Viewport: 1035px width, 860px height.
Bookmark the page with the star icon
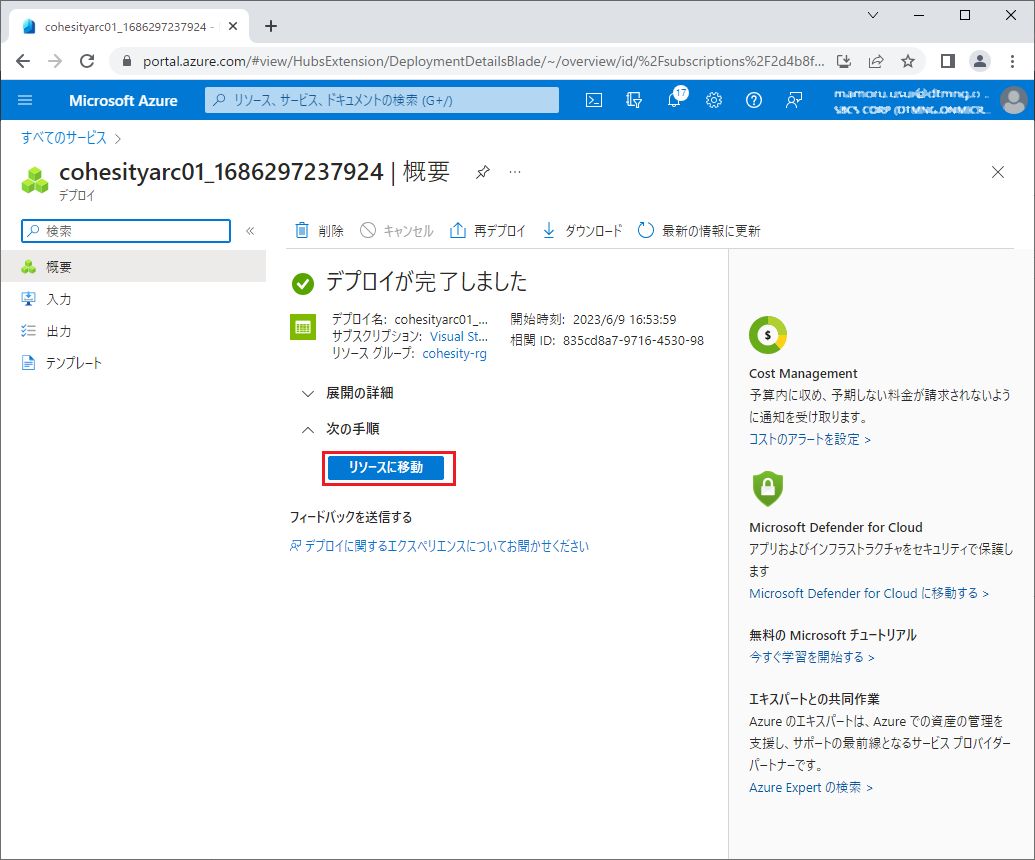[x=908, y=61]
